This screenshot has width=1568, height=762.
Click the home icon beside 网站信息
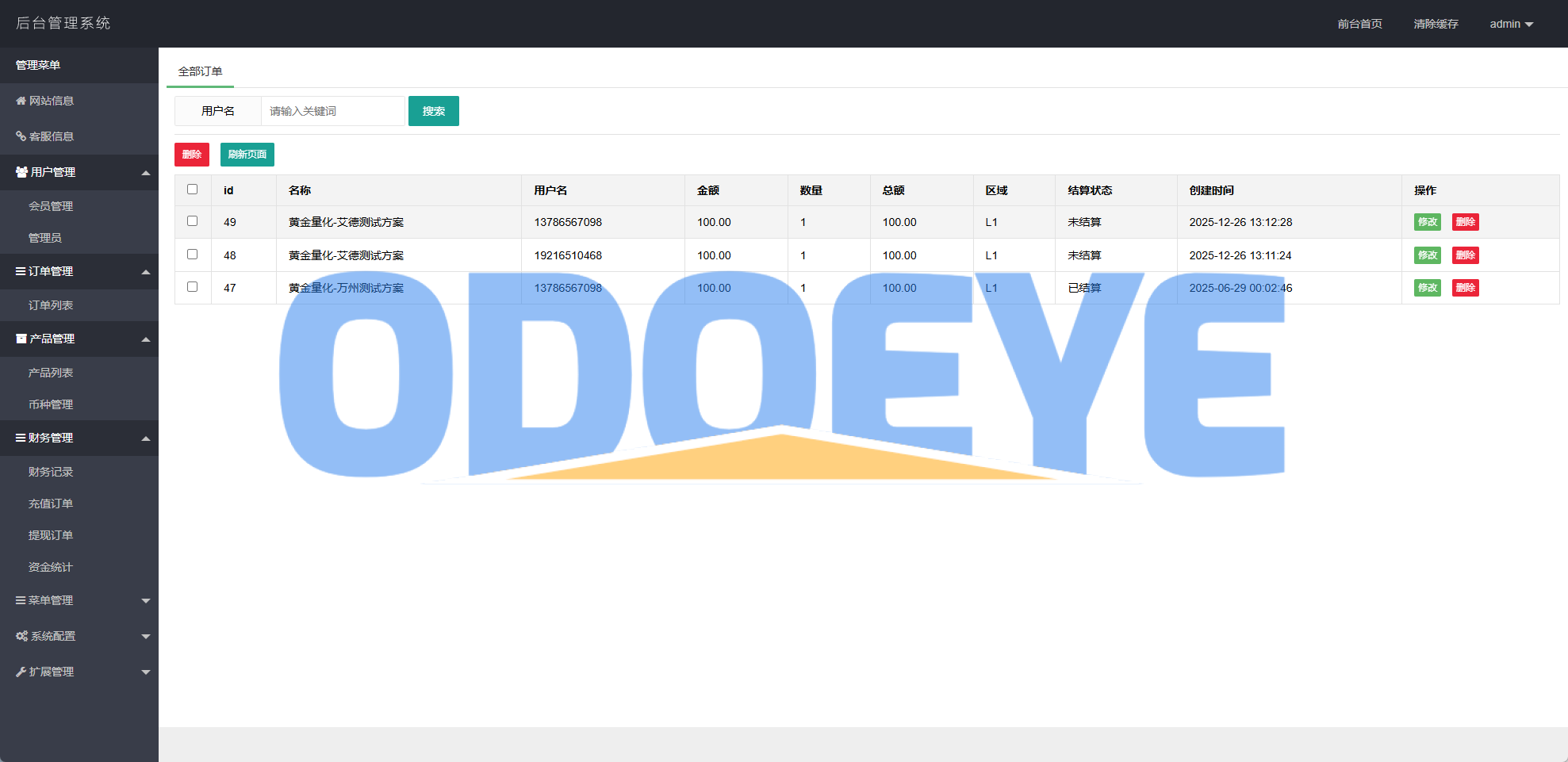pos(21,101)
